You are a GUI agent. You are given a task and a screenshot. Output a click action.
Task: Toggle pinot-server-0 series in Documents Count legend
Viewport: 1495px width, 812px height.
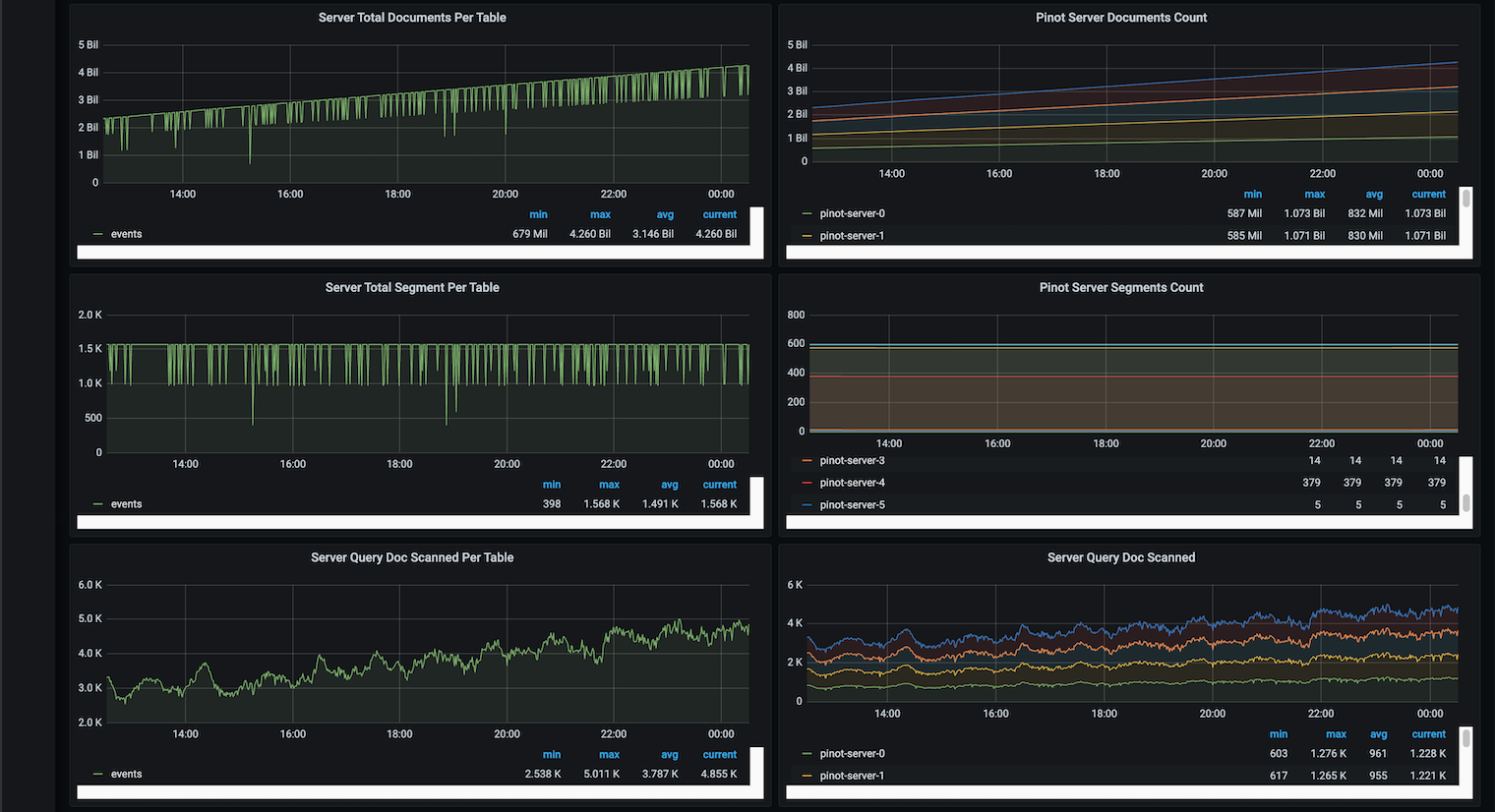tap(852, 214)
